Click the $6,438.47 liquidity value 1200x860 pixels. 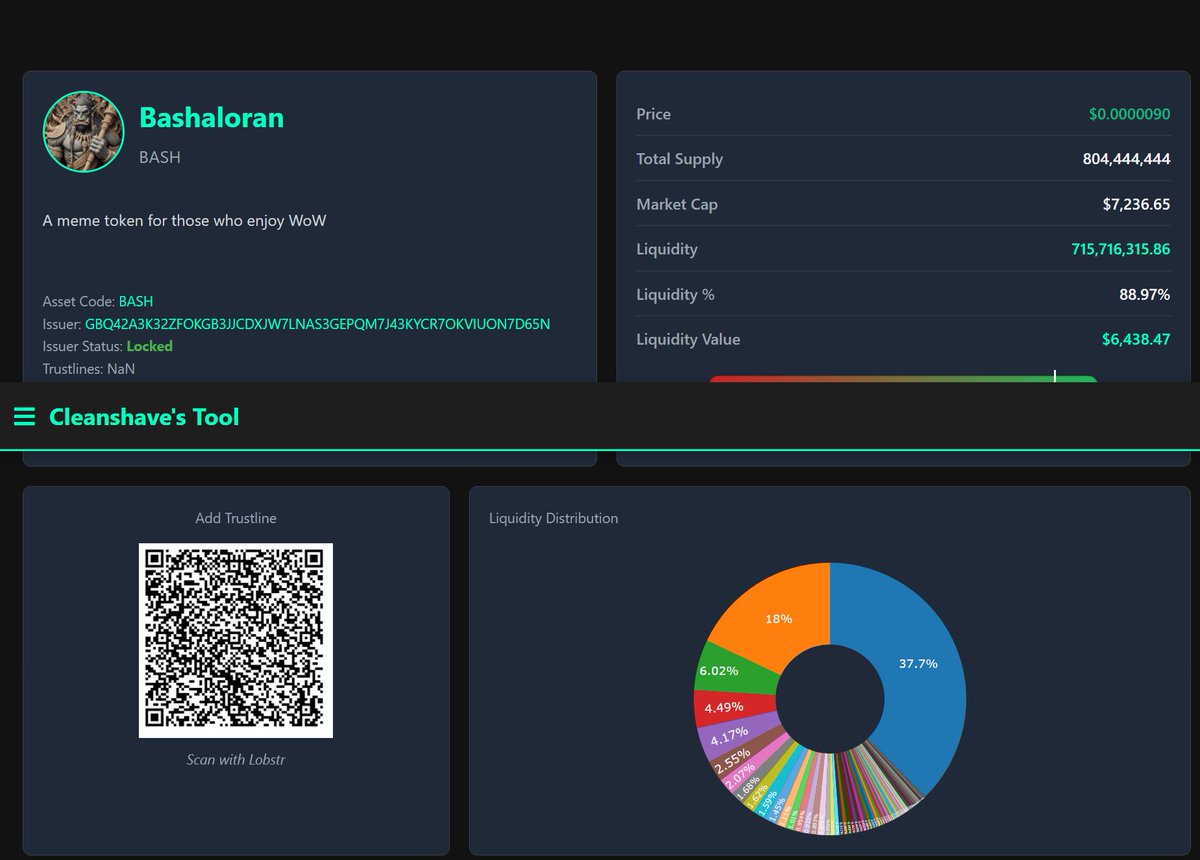click(1136, 339)
